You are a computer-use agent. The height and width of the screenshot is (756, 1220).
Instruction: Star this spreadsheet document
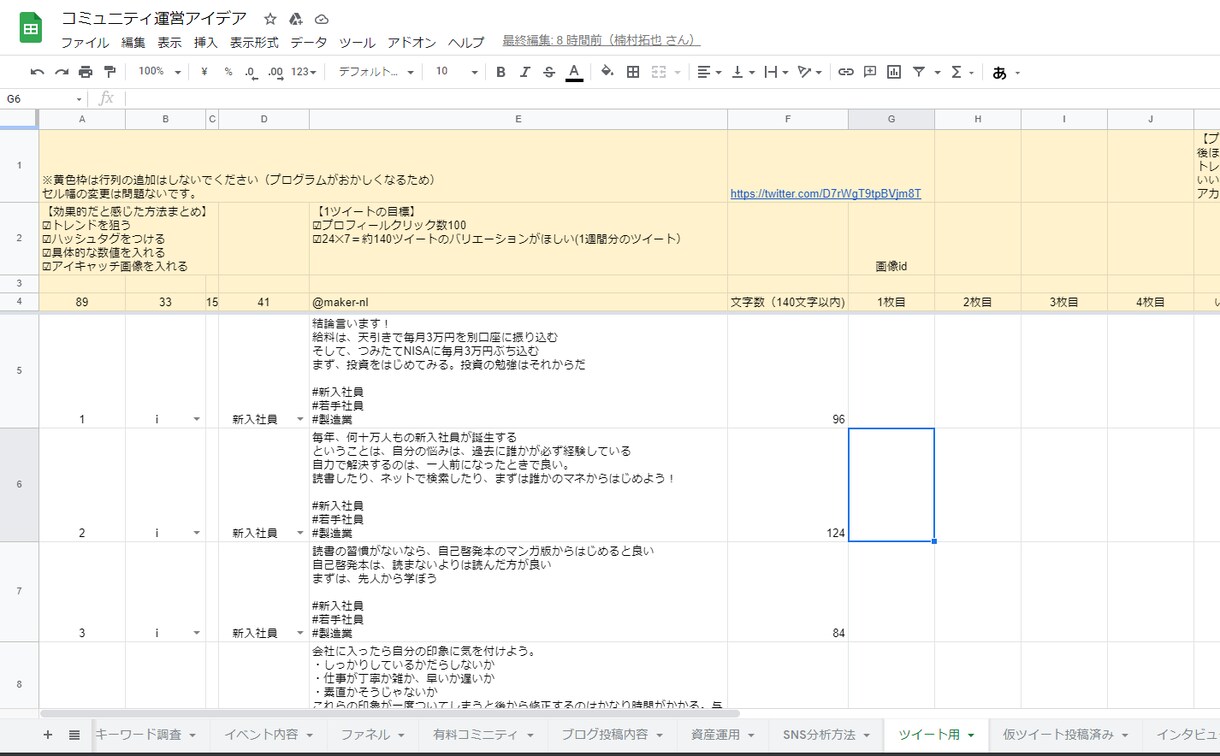point(270,19)
